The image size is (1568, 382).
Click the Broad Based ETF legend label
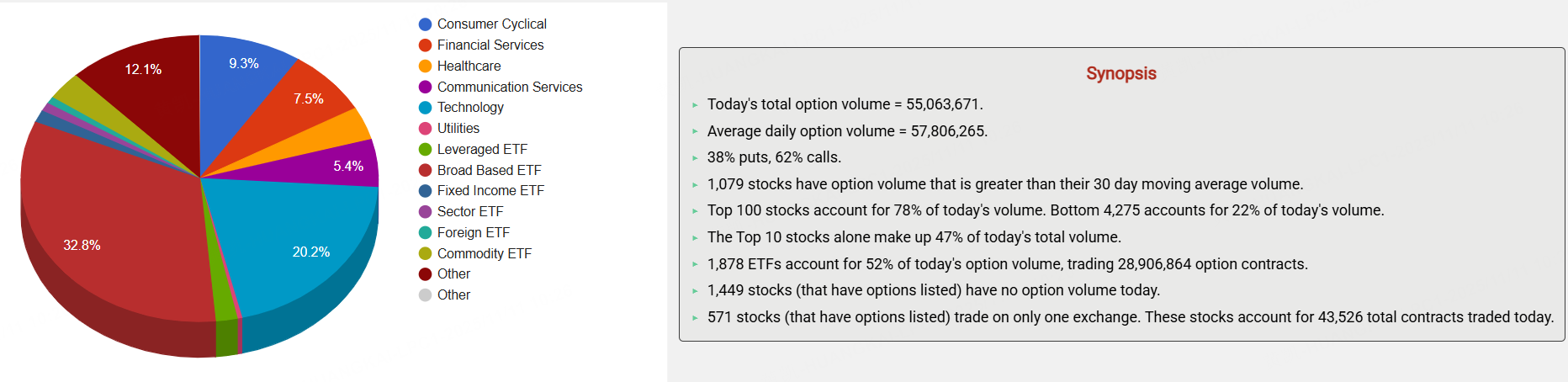(x=489, y=170)
